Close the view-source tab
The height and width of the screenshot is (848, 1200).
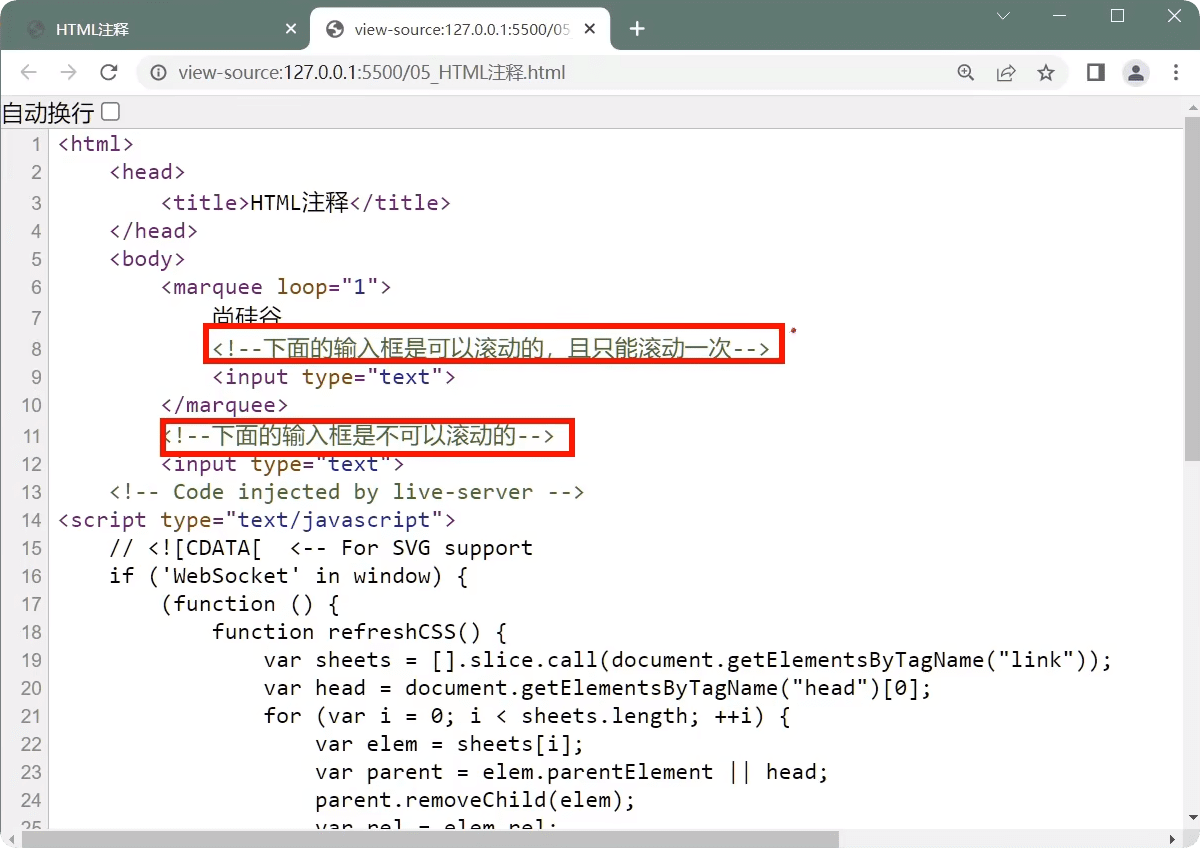[592, 29]
